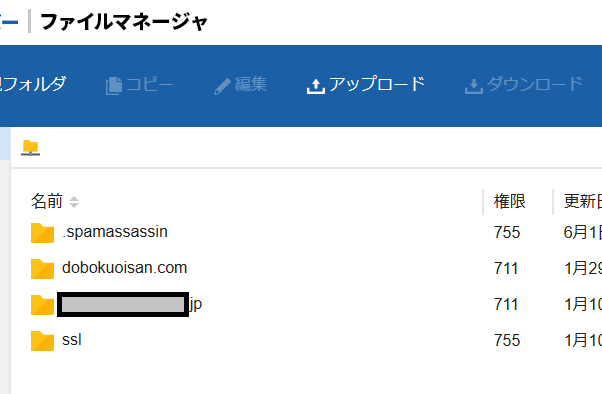The image size is (602, 394).
Task: Click the ssl folder icon
Action: click(x=42, y=341)
